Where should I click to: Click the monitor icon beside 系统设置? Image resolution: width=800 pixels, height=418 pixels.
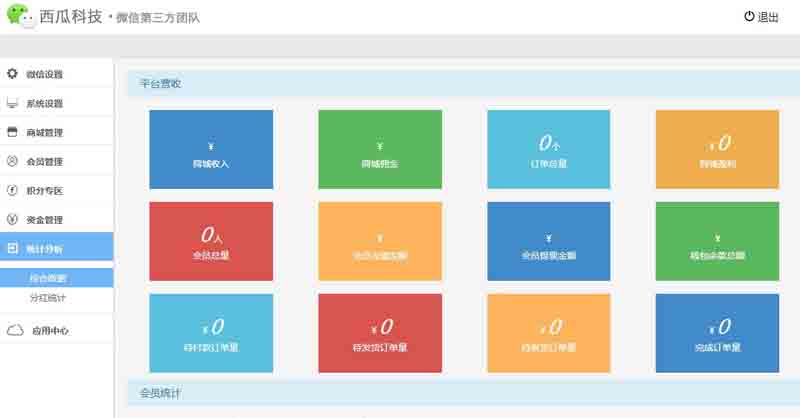tap(13, 103)
